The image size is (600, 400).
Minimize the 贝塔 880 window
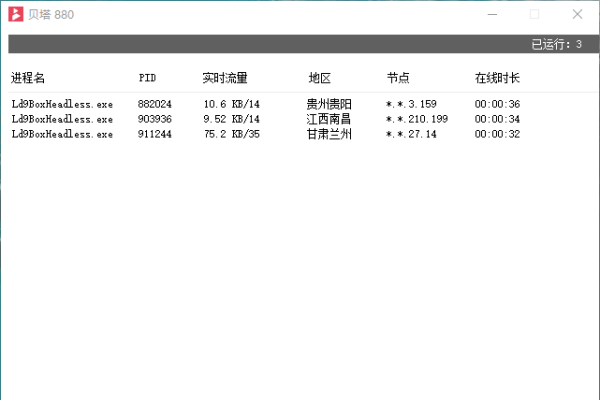[x=491, y=14]
